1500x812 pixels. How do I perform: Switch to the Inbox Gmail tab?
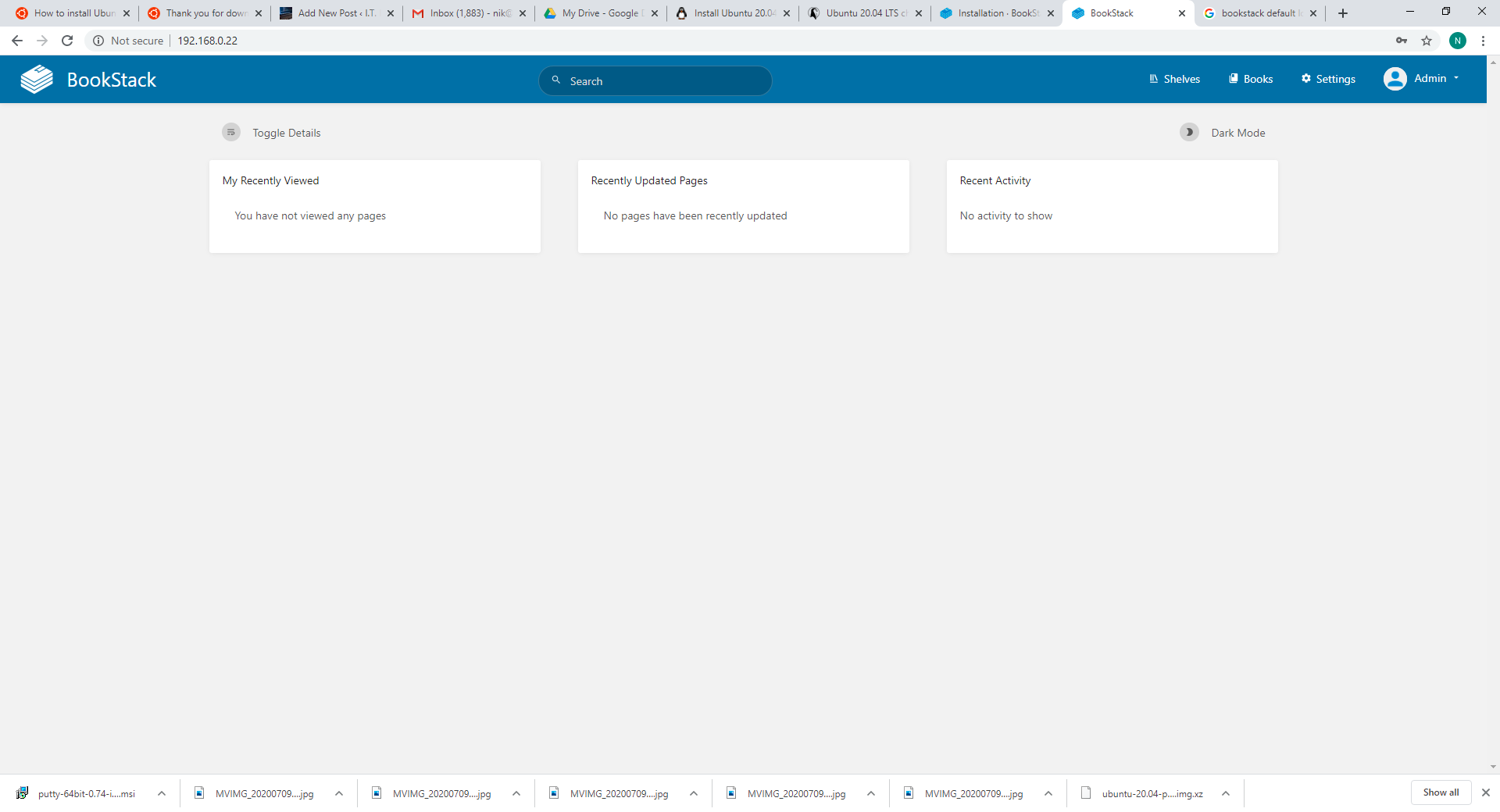point(469,13)
